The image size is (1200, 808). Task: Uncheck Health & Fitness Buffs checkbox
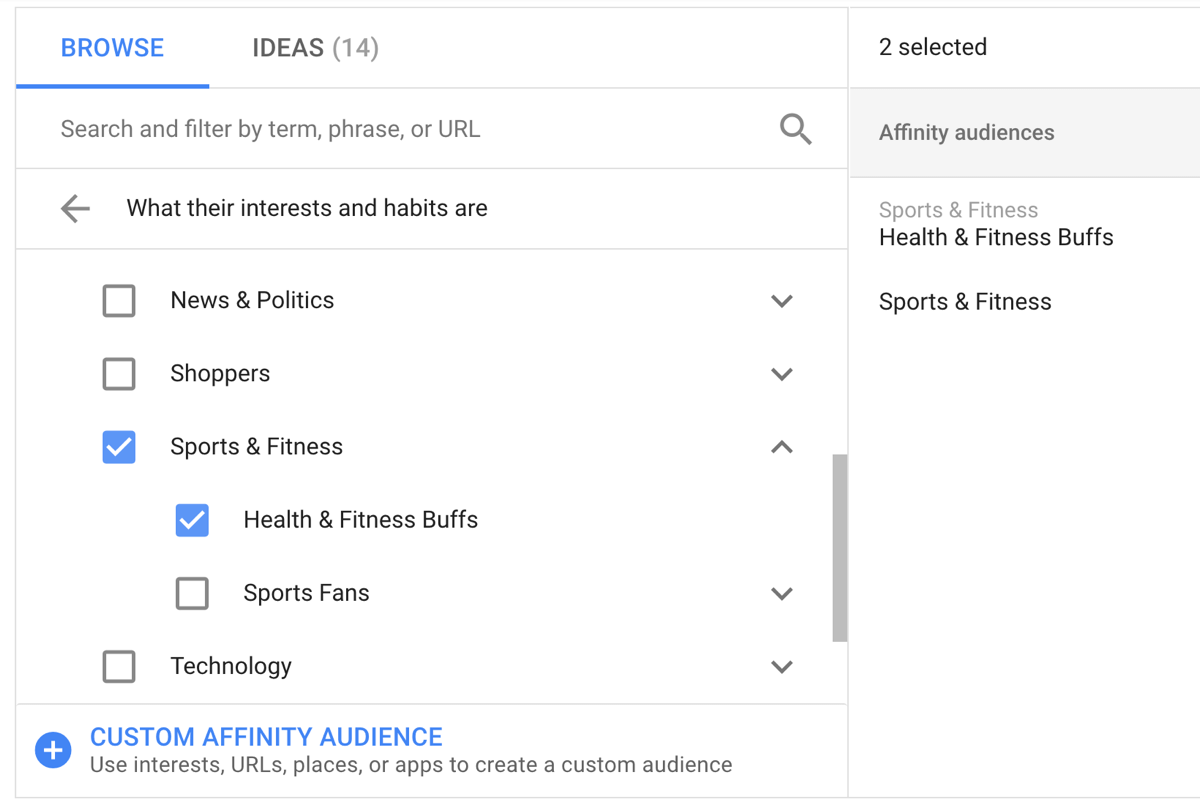pyautogui.click(x=192, y=520)
